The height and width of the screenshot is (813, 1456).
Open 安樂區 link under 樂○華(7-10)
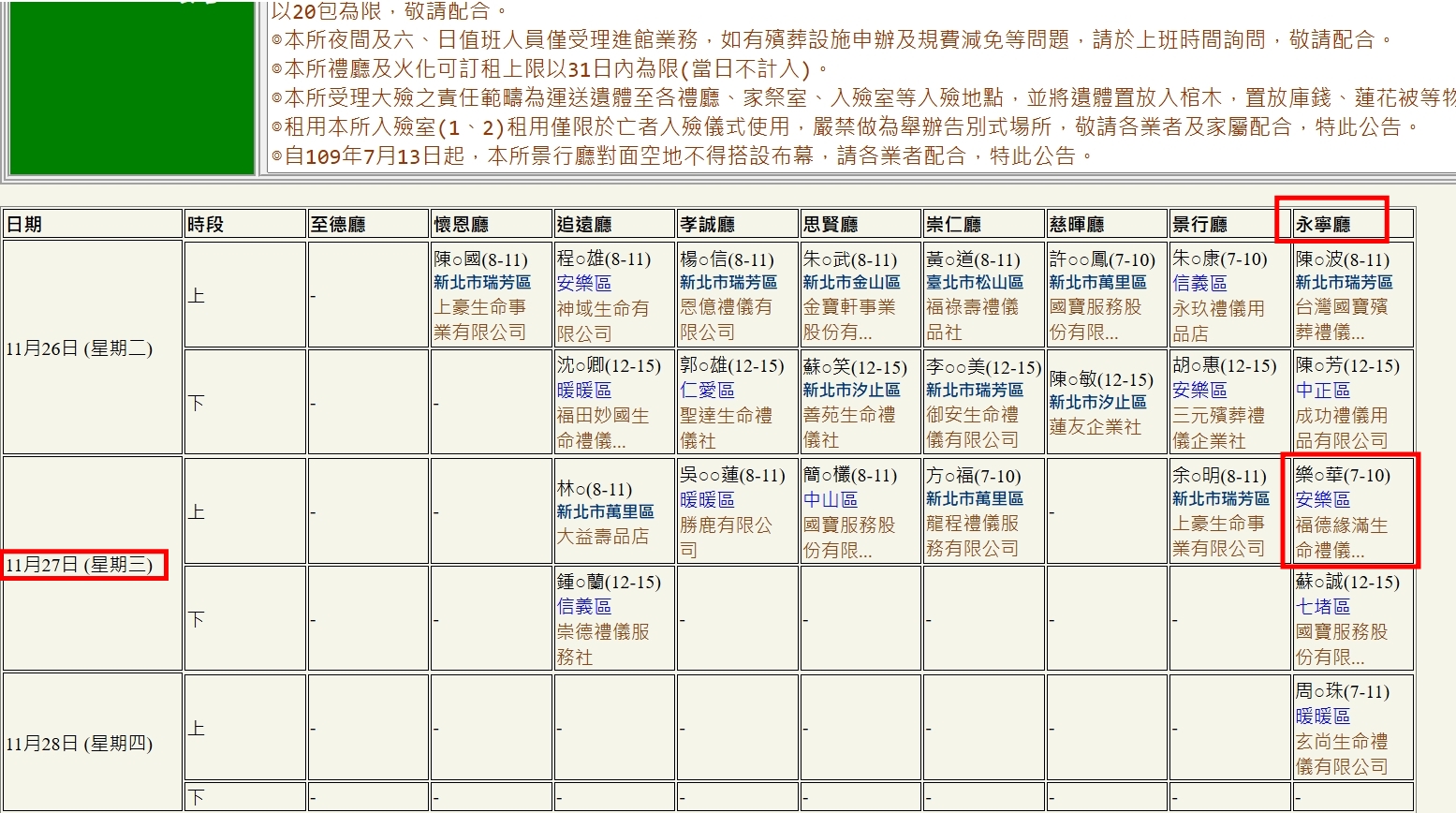(1323, 500)
